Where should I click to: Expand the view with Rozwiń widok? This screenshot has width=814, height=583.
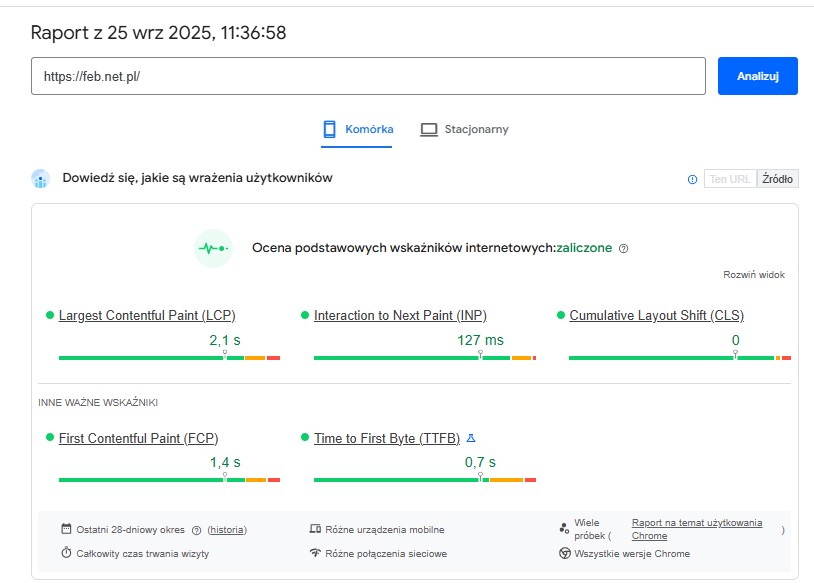point(754,274)
